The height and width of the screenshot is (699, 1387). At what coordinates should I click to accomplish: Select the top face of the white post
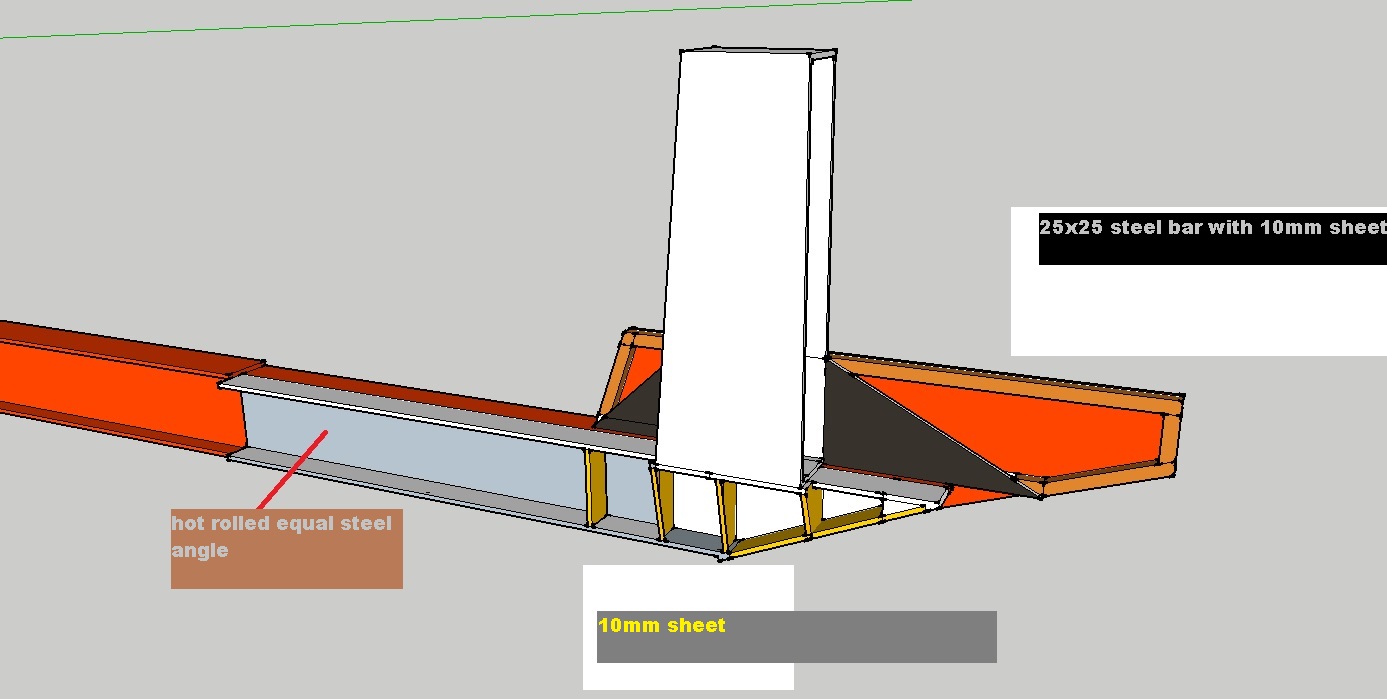tap(758, 51)
